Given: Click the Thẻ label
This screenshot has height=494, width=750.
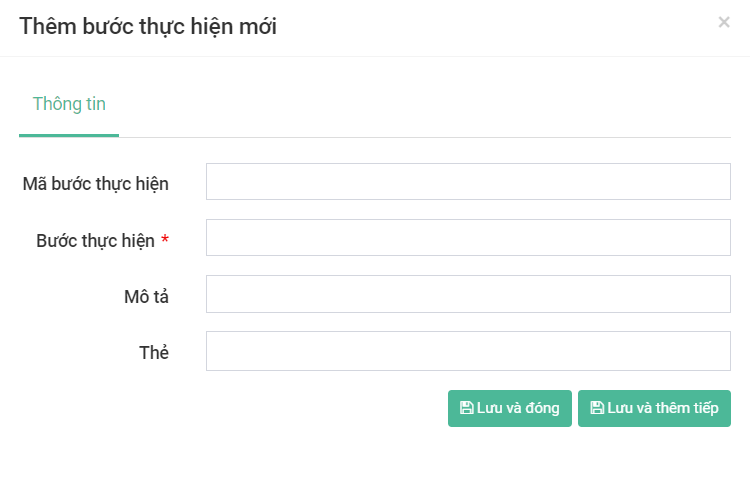Looking at the screenshot, I should [x=154, y=352].
